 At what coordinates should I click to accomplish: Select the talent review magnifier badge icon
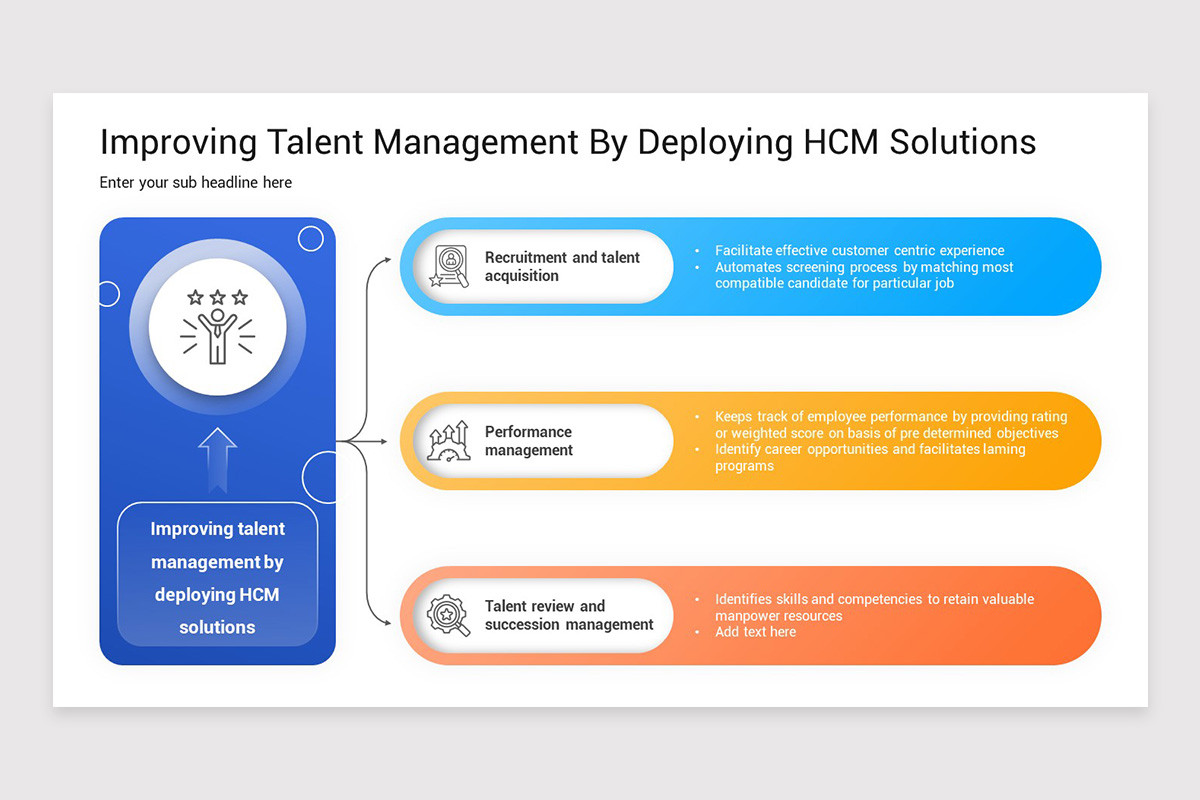[447, 615]
